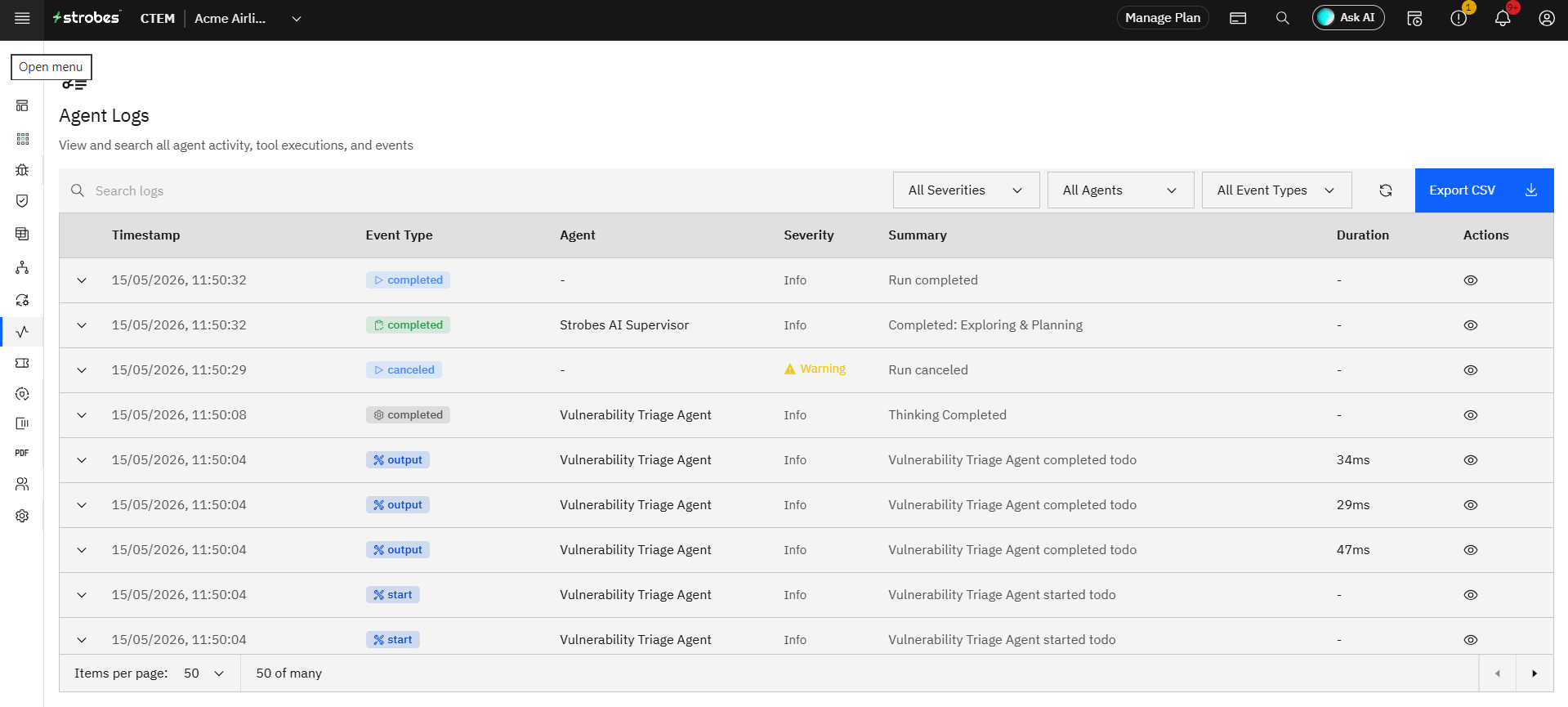Image resolution: width=1568 pixels, height=707 pixels.
Task: View details of the Run canceled log
Action: [x=1471, y=370]
